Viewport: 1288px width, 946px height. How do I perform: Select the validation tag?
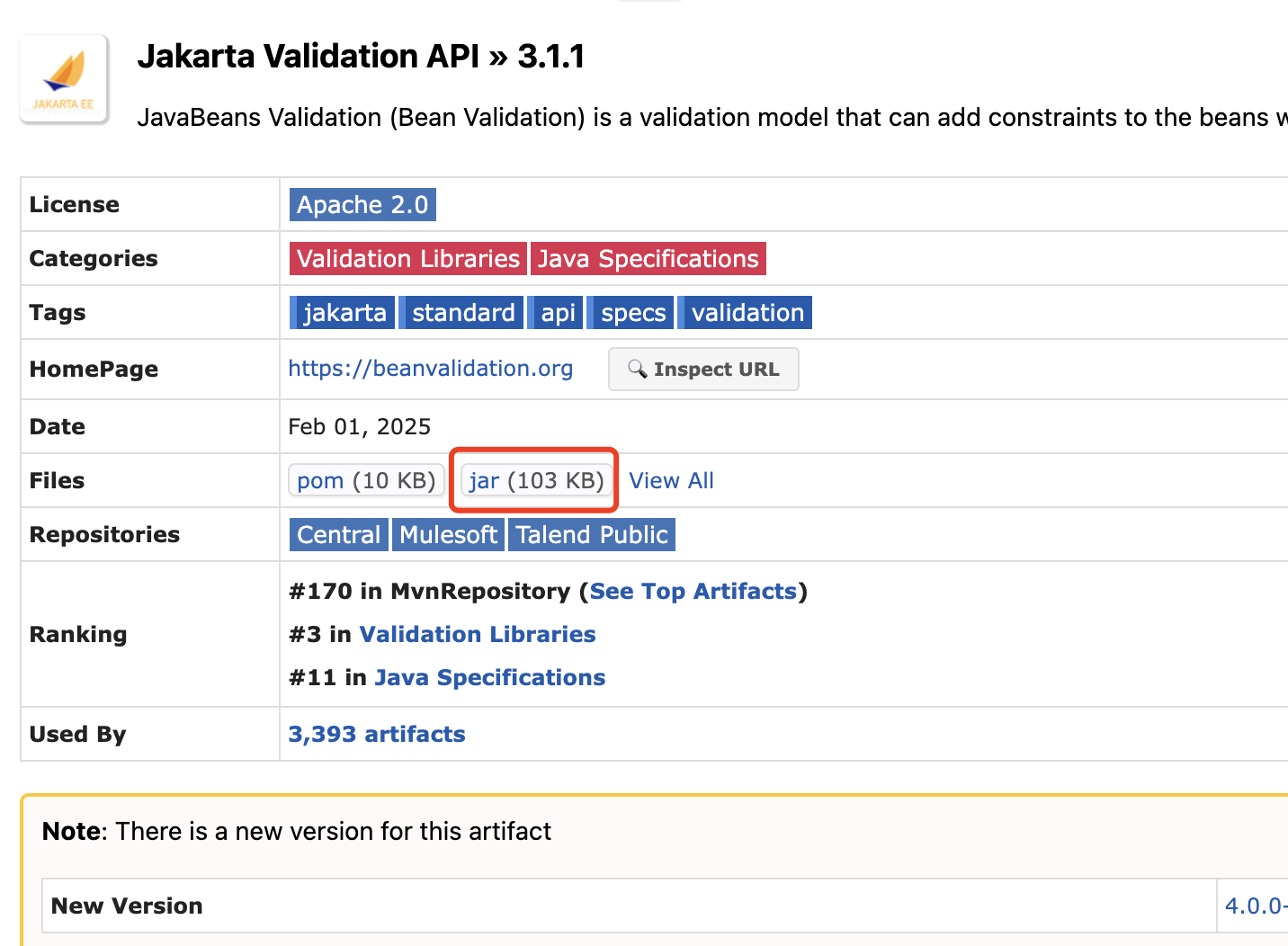coord(745,313)
